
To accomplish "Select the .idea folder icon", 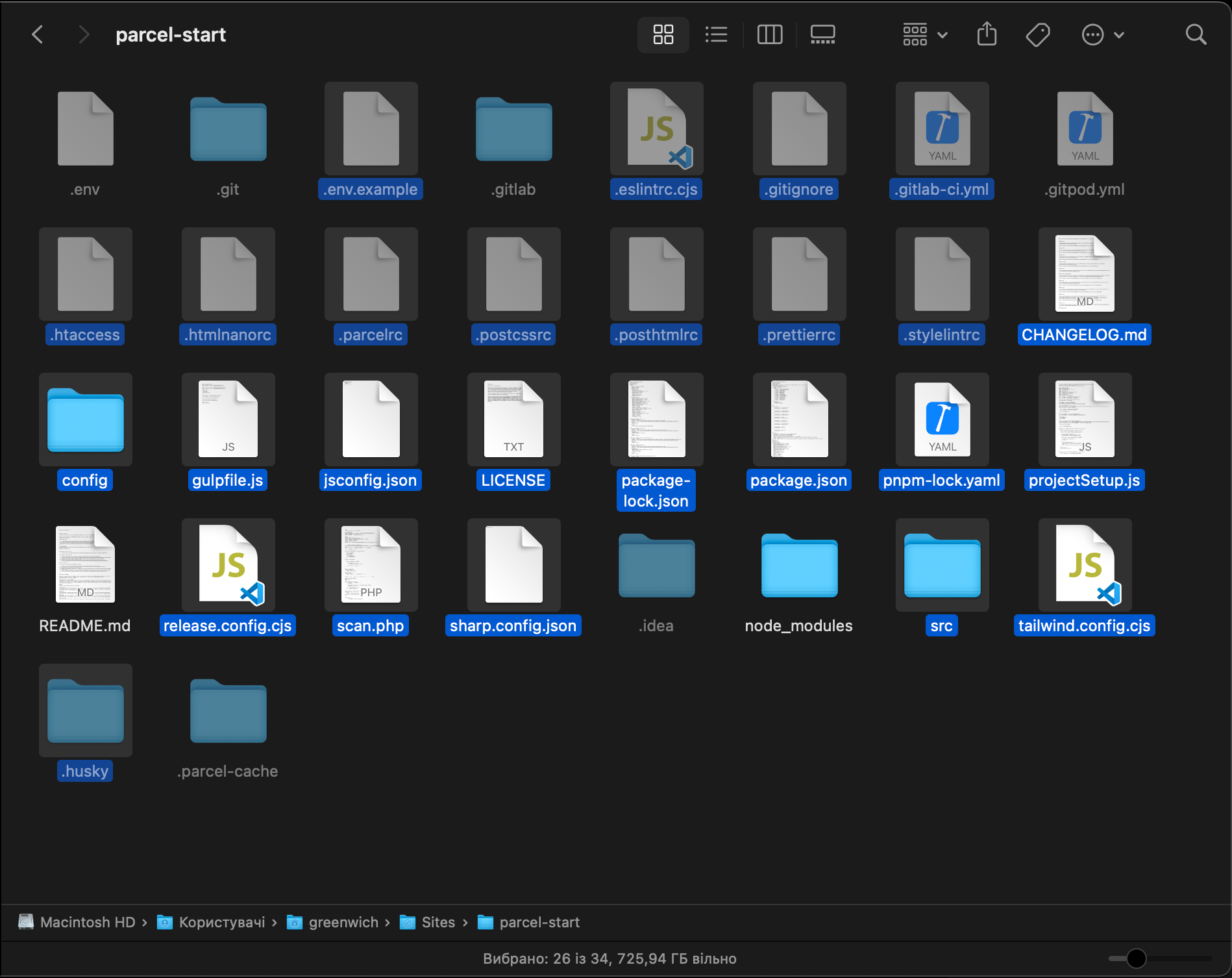I will pyautogui.click(x=657, y=565).
